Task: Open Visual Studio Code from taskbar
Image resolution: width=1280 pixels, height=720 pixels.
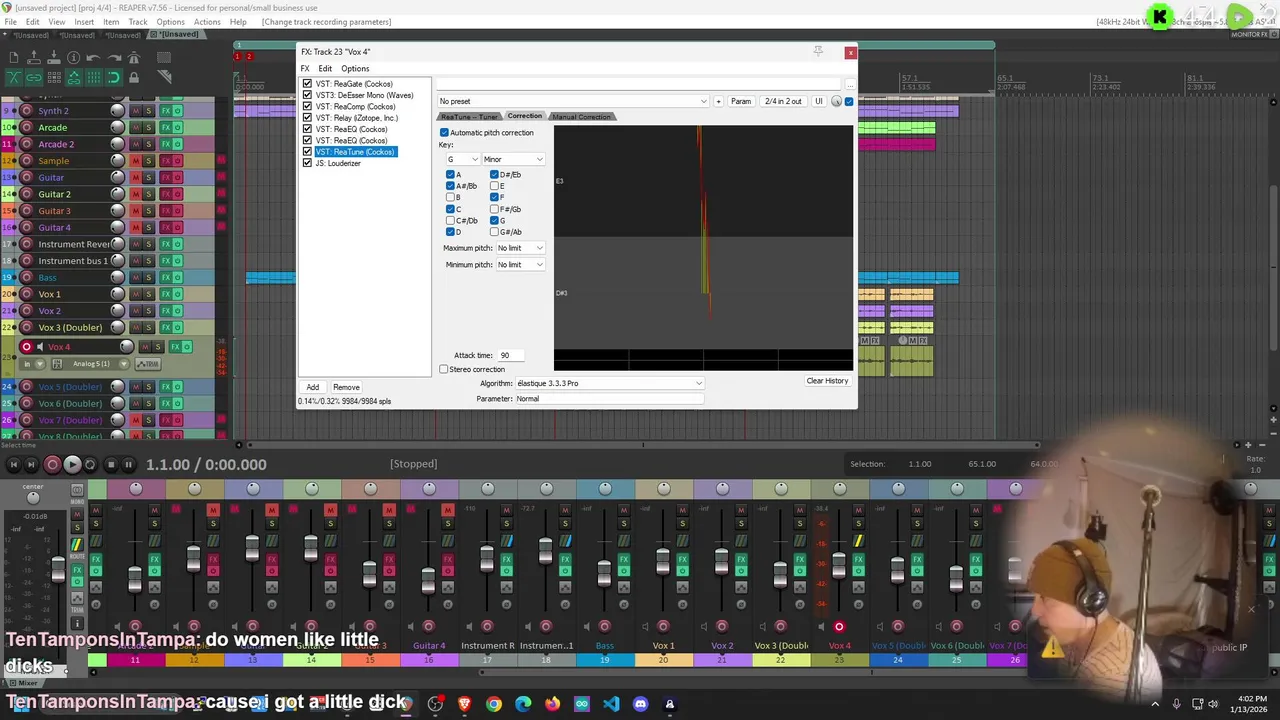Action: pyautogui.click(x=611, y=704)
